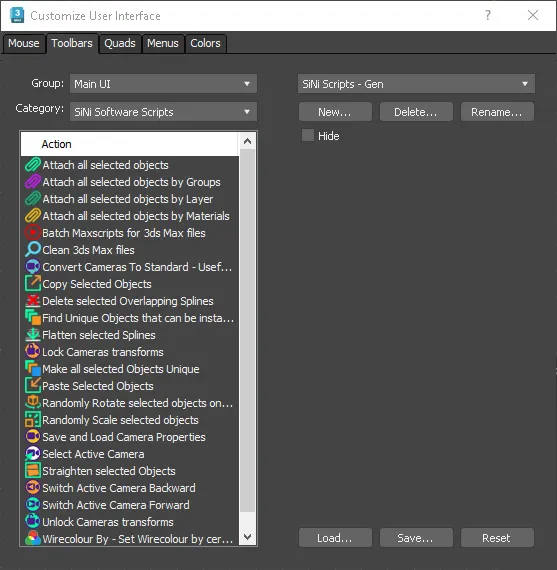Switch to the Mouse tab

click(24, 43)
